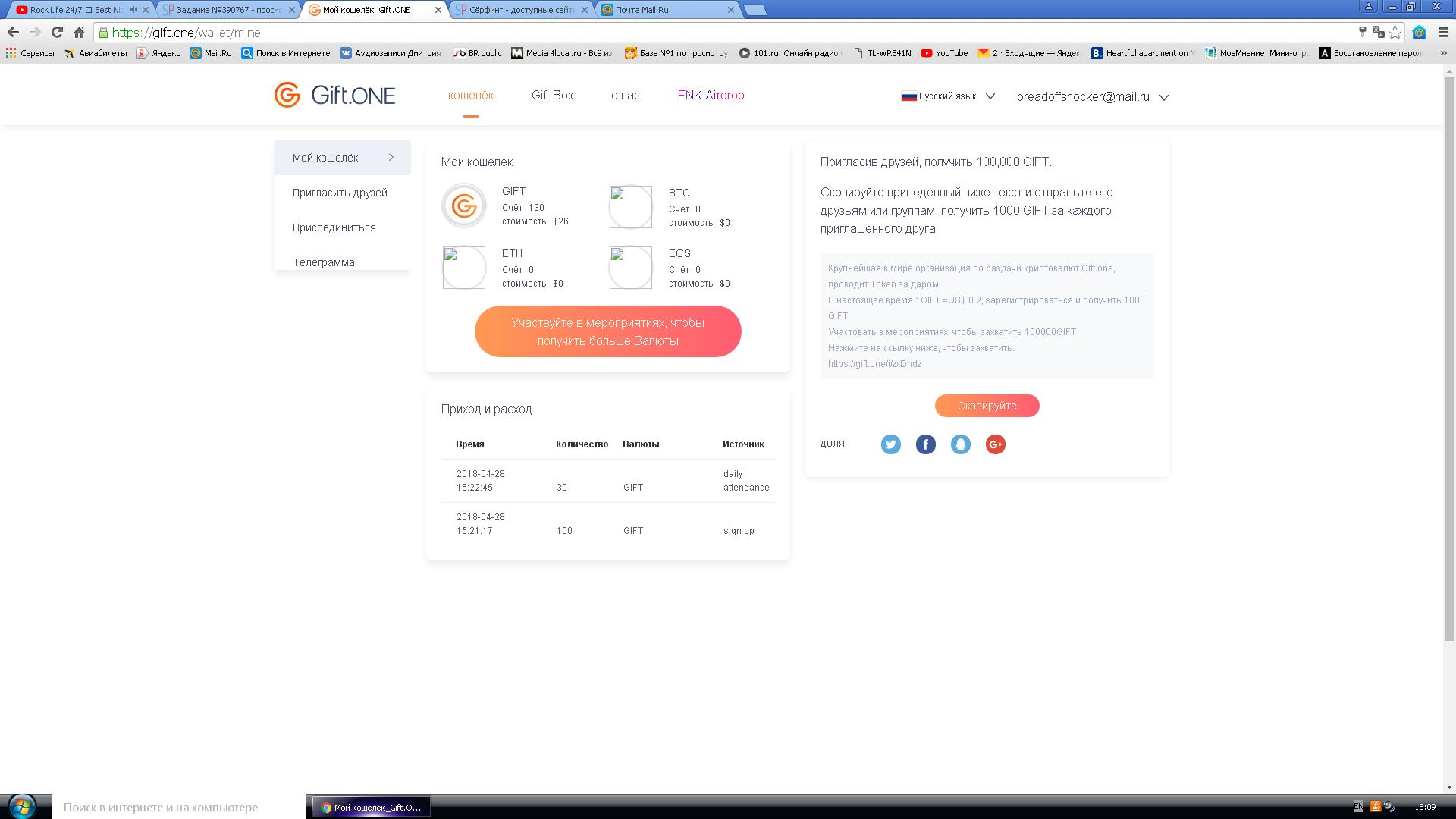This screenshot has height=819, width=1456.
Task: Switch to the Почта Mail.Ru tab
Action: click(642, 10)
